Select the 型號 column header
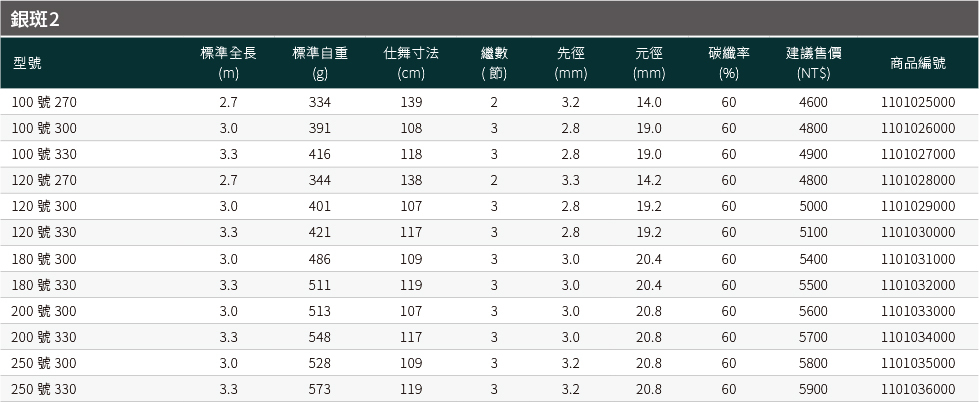The height and width of the screenshot is (402, 979). pyautogui.click(x=27, y=63)
